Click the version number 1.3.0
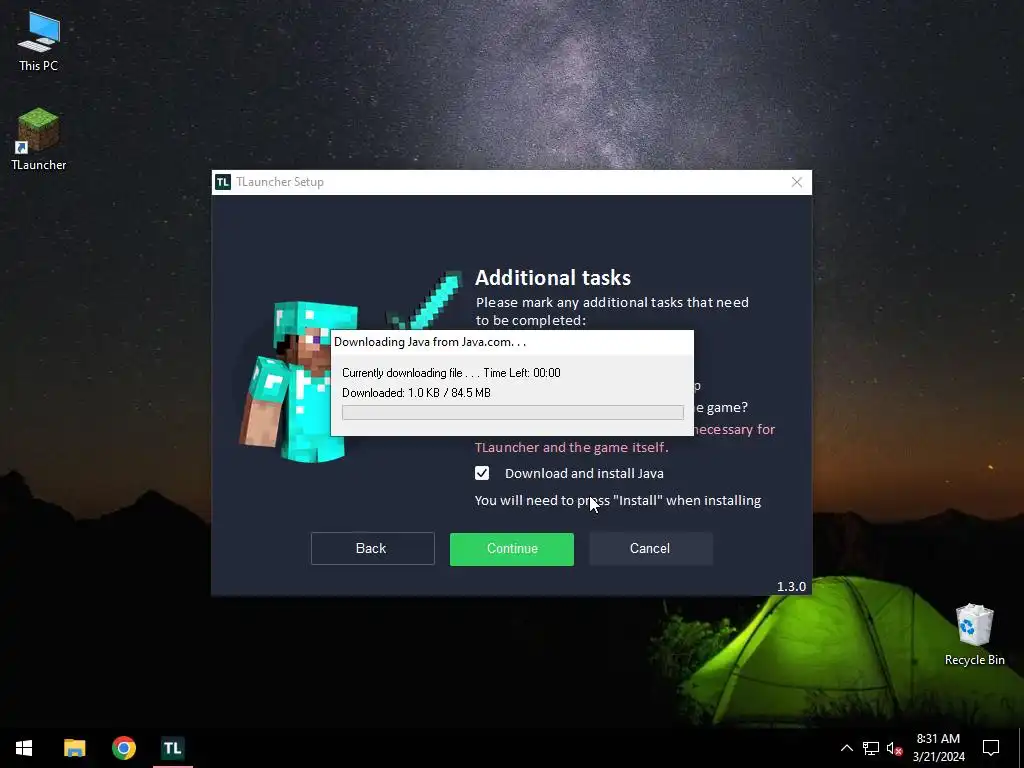This screenshot has height=768, width=1024. [791, 586]
